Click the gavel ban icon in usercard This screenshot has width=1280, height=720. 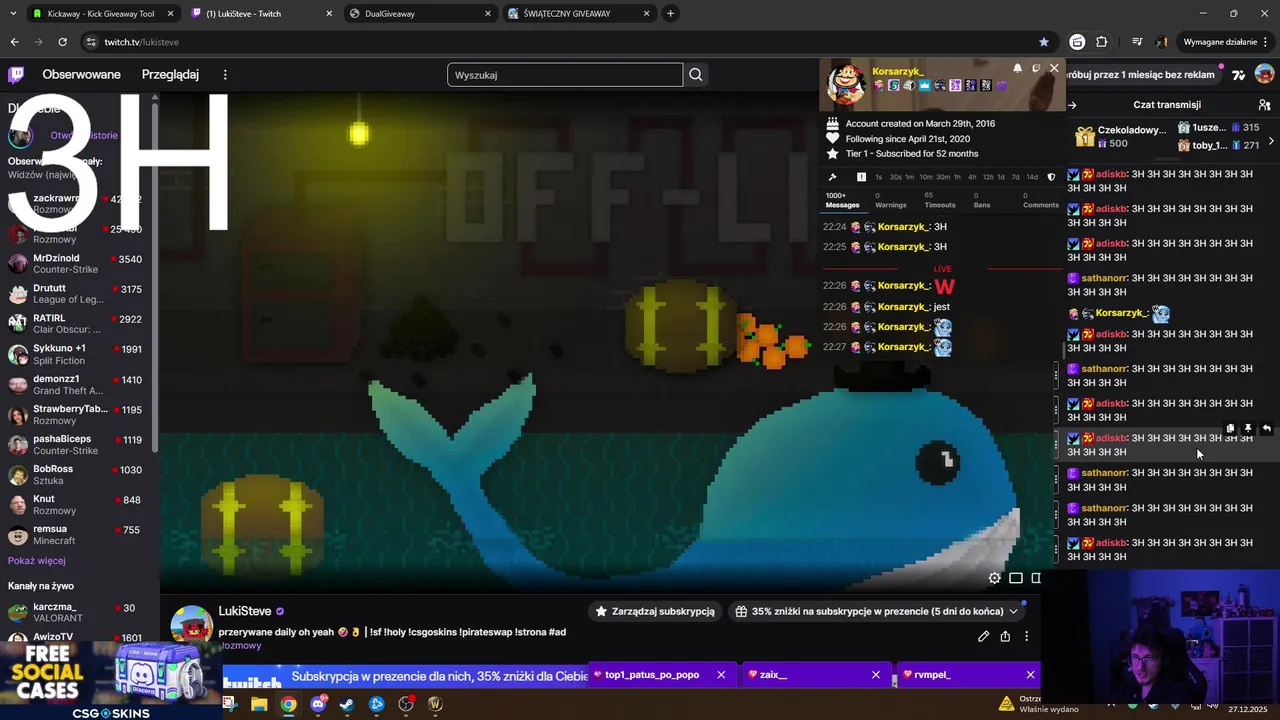832,177
